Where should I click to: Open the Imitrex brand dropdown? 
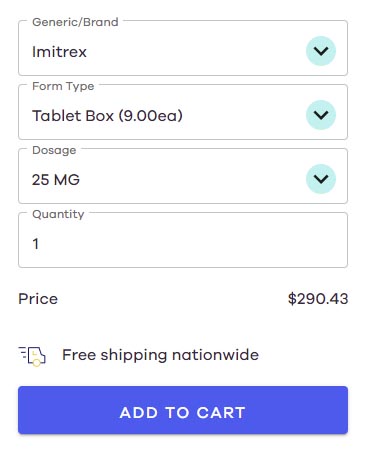(x=183, y=48)
